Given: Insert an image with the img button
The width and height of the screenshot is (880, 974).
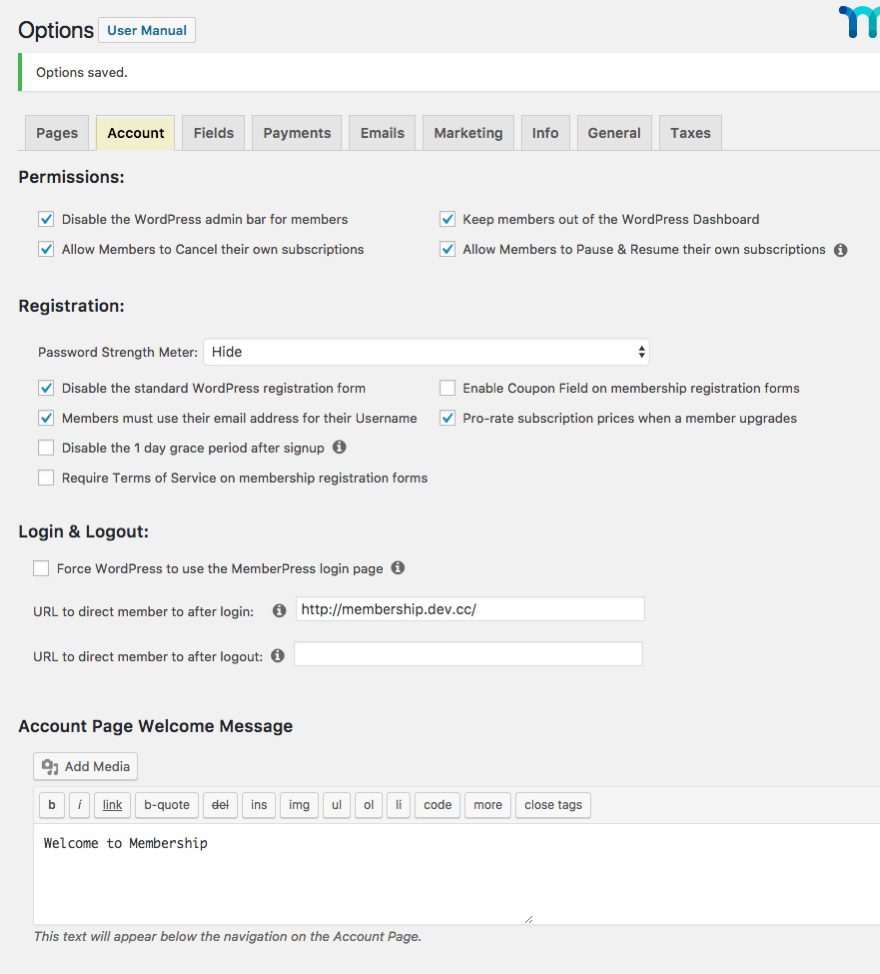Looking at the screenshot, I should (298, 805).
